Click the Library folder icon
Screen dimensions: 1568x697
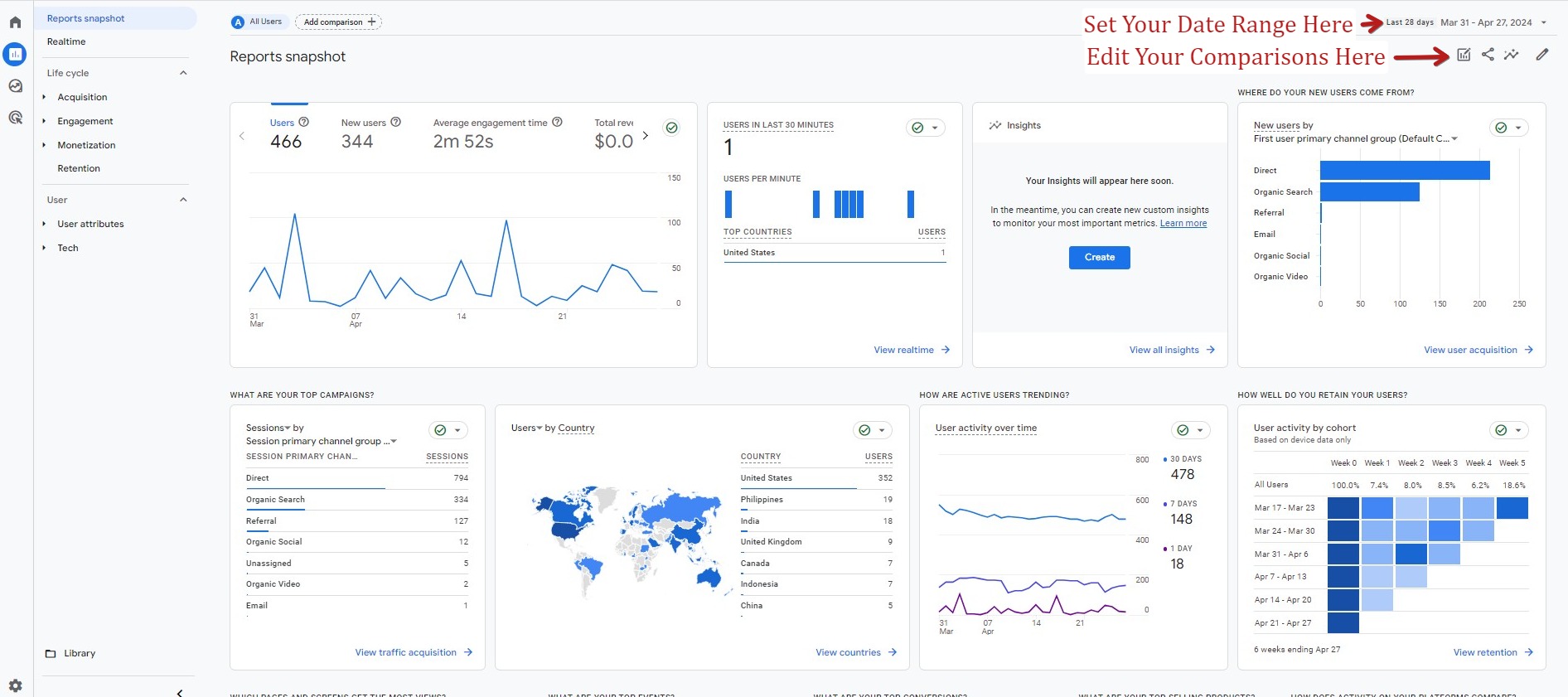[x=51, y=653]
